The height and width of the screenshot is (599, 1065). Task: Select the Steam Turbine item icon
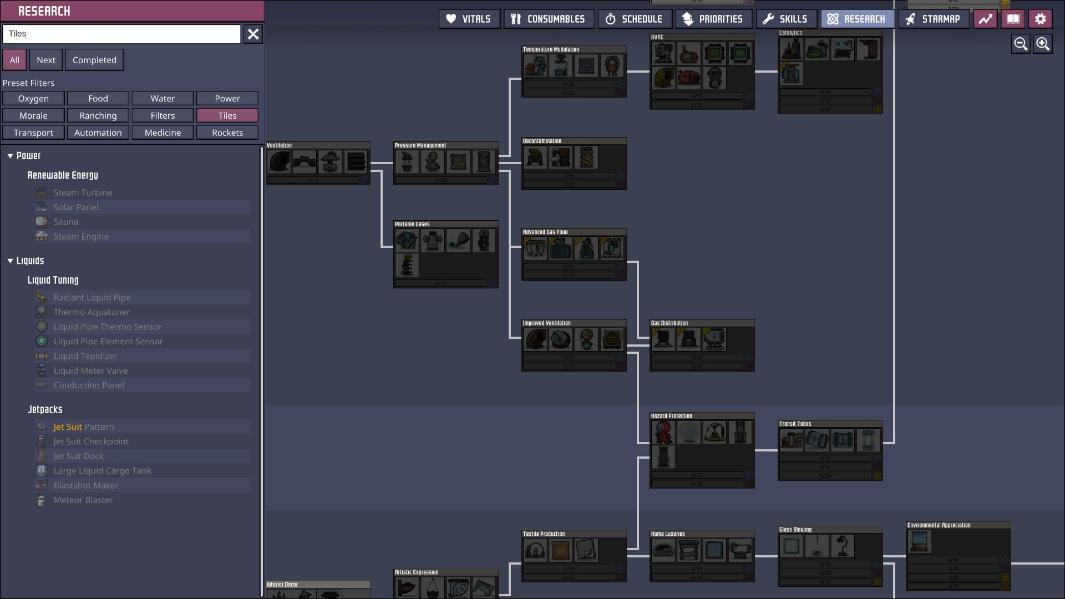(x=41, y=193)
